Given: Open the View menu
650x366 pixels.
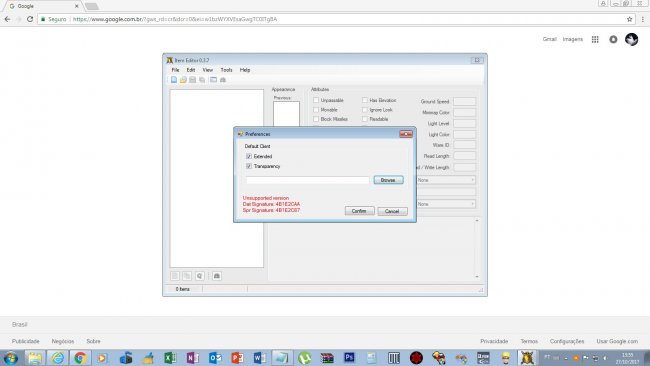Looking at the screenshot, I should tap(208, 70).
